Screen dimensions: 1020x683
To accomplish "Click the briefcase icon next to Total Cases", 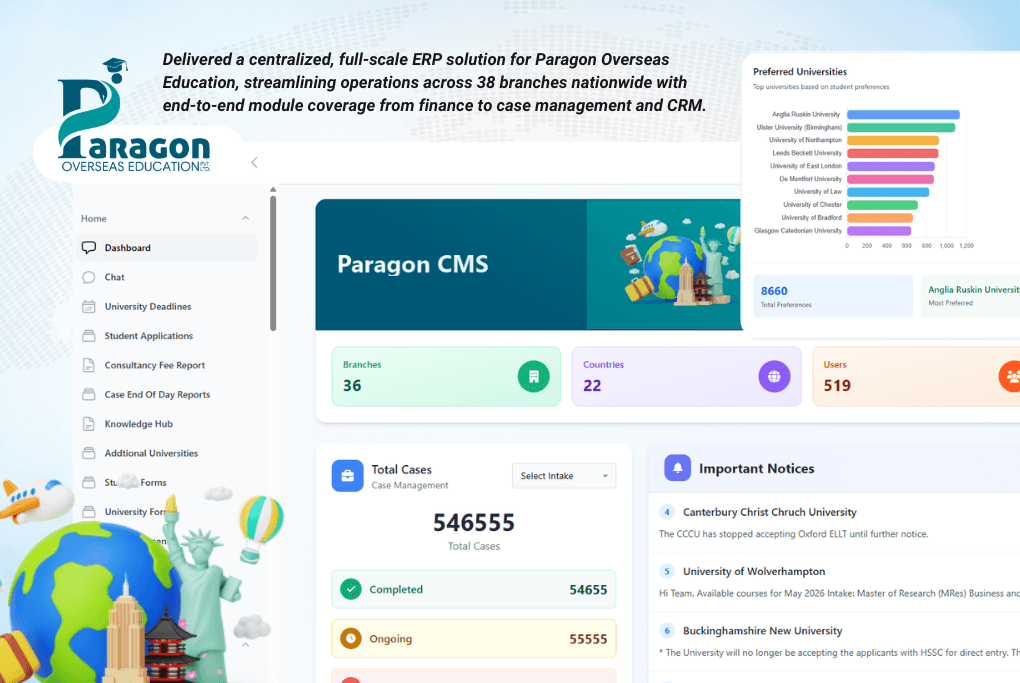I will click(347, 476).
